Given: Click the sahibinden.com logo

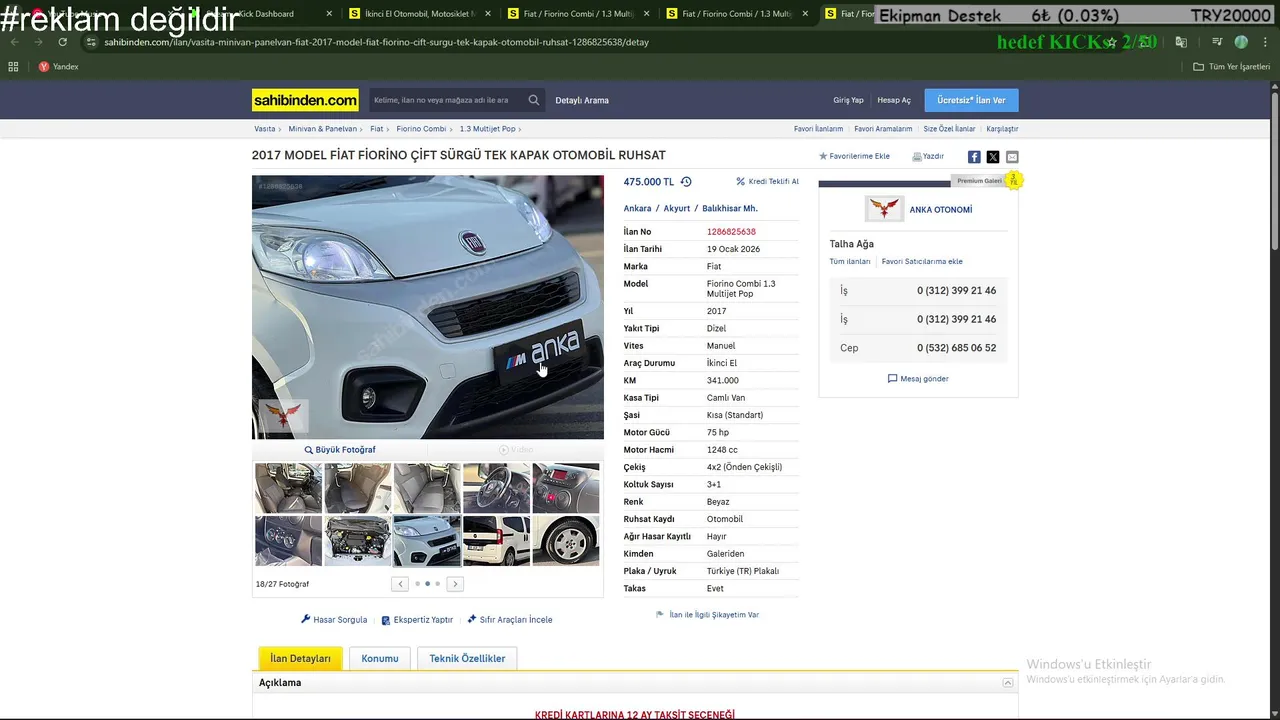Looking at the screenshot, I should [305, 100].
